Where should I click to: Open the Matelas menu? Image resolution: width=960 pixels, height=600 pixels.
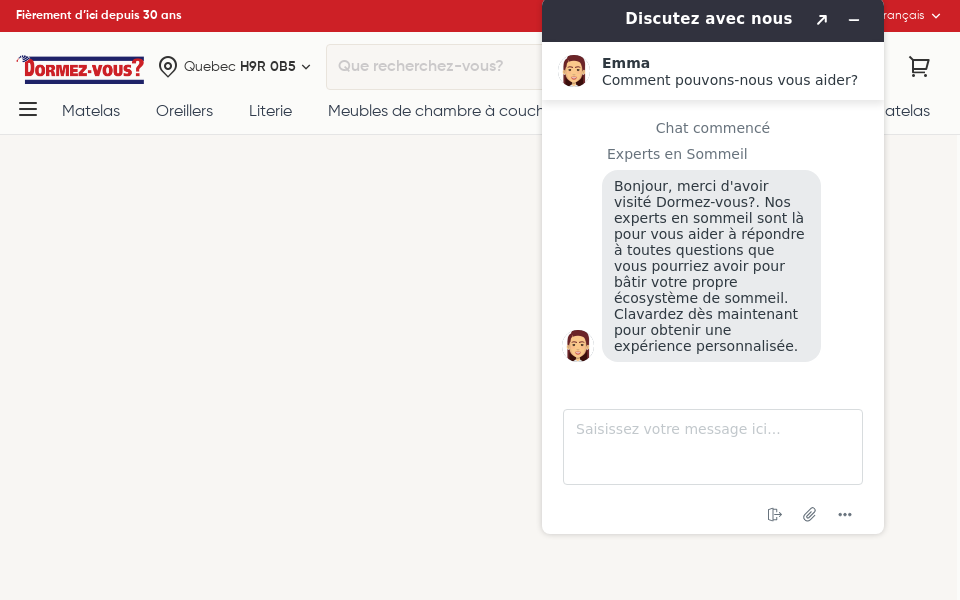click(91, 111)
